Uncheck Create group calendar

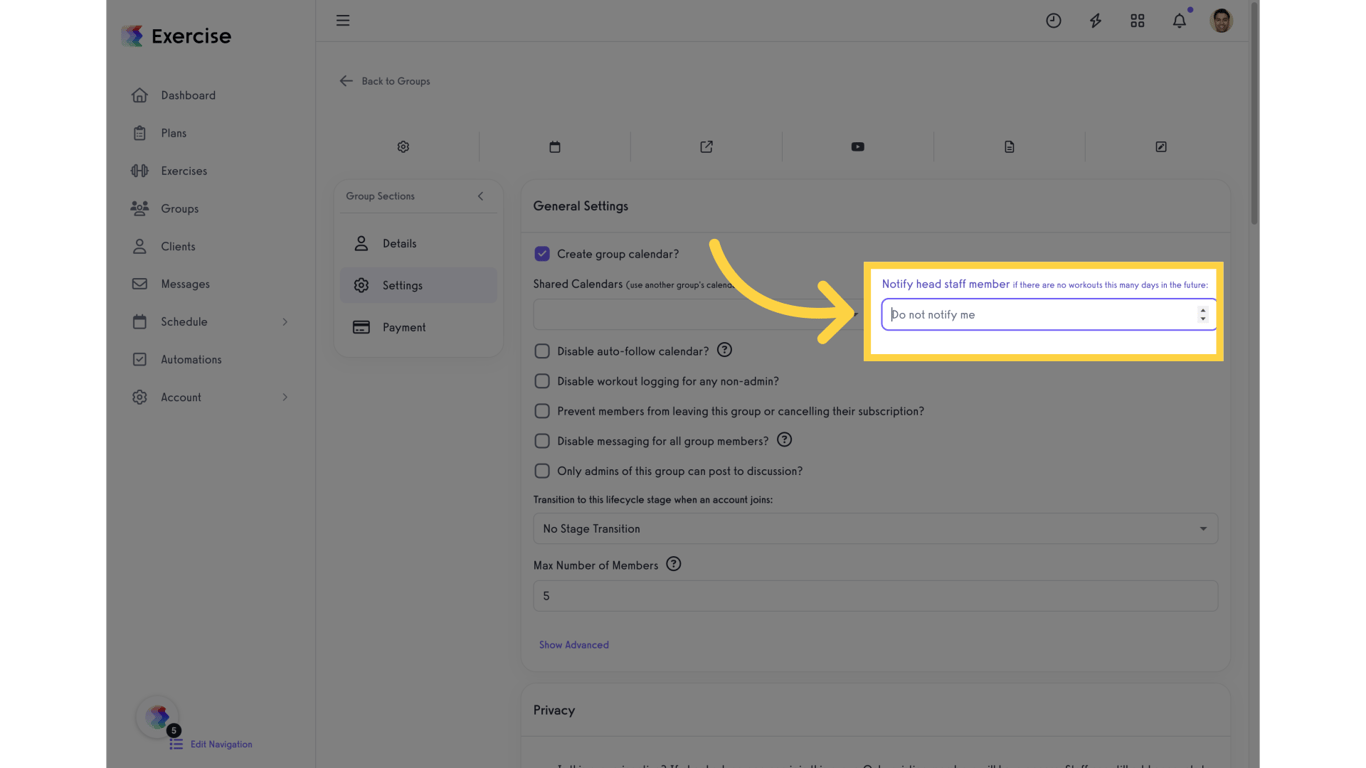(541, 254)
